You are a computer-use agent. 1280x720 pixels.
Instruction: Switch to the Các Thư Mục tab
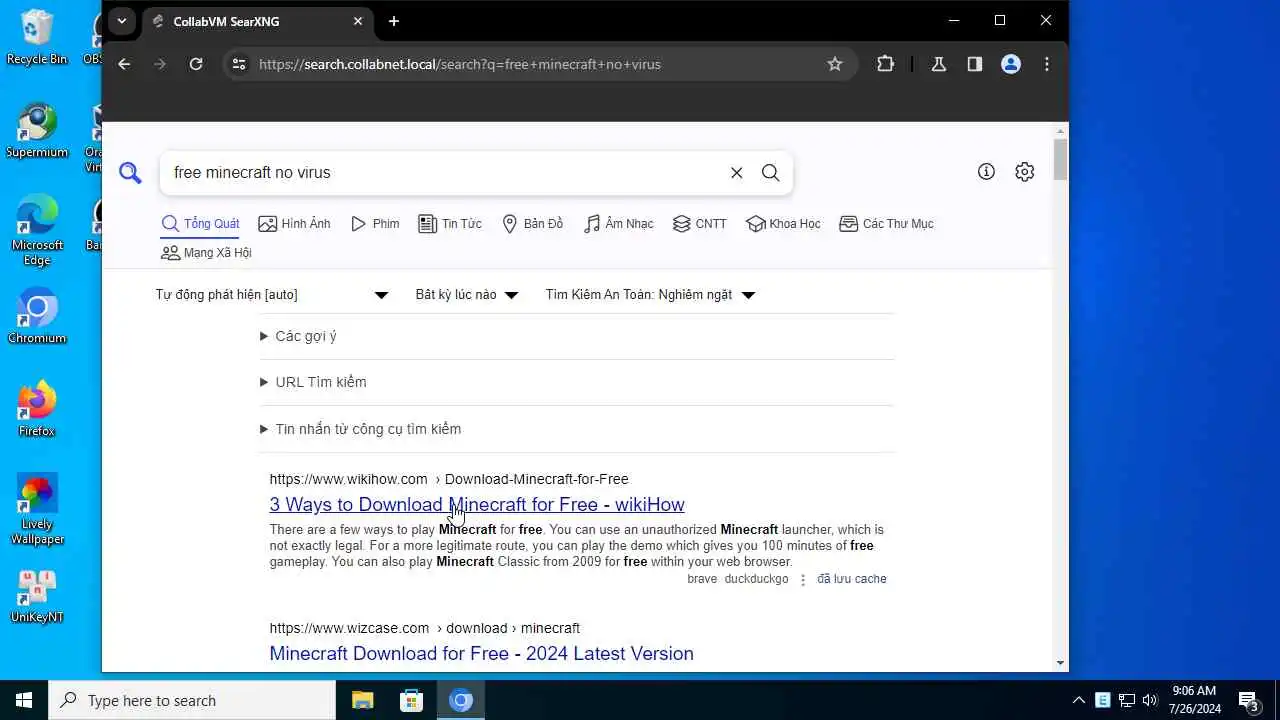tap(887, 224)
